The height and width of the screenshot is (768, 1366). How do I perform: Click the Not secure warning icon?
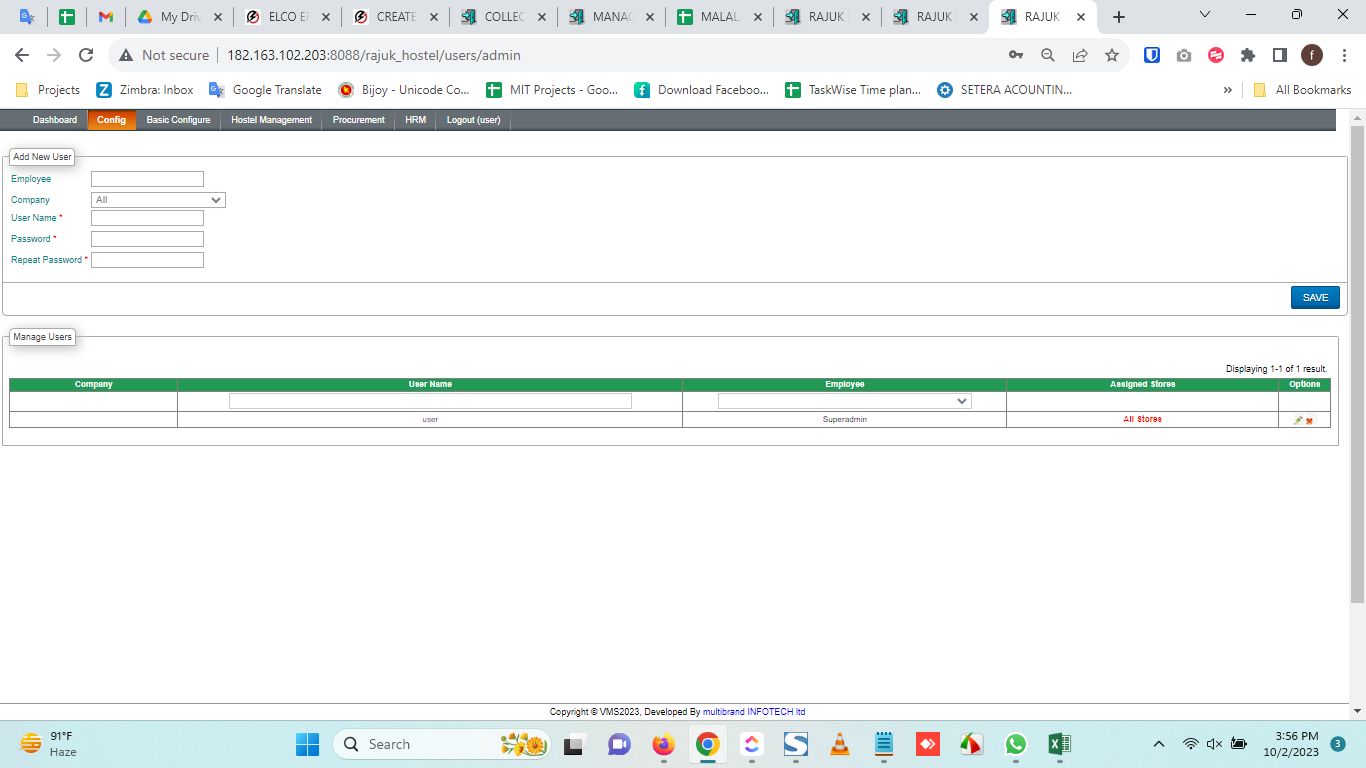click(126, 55)
